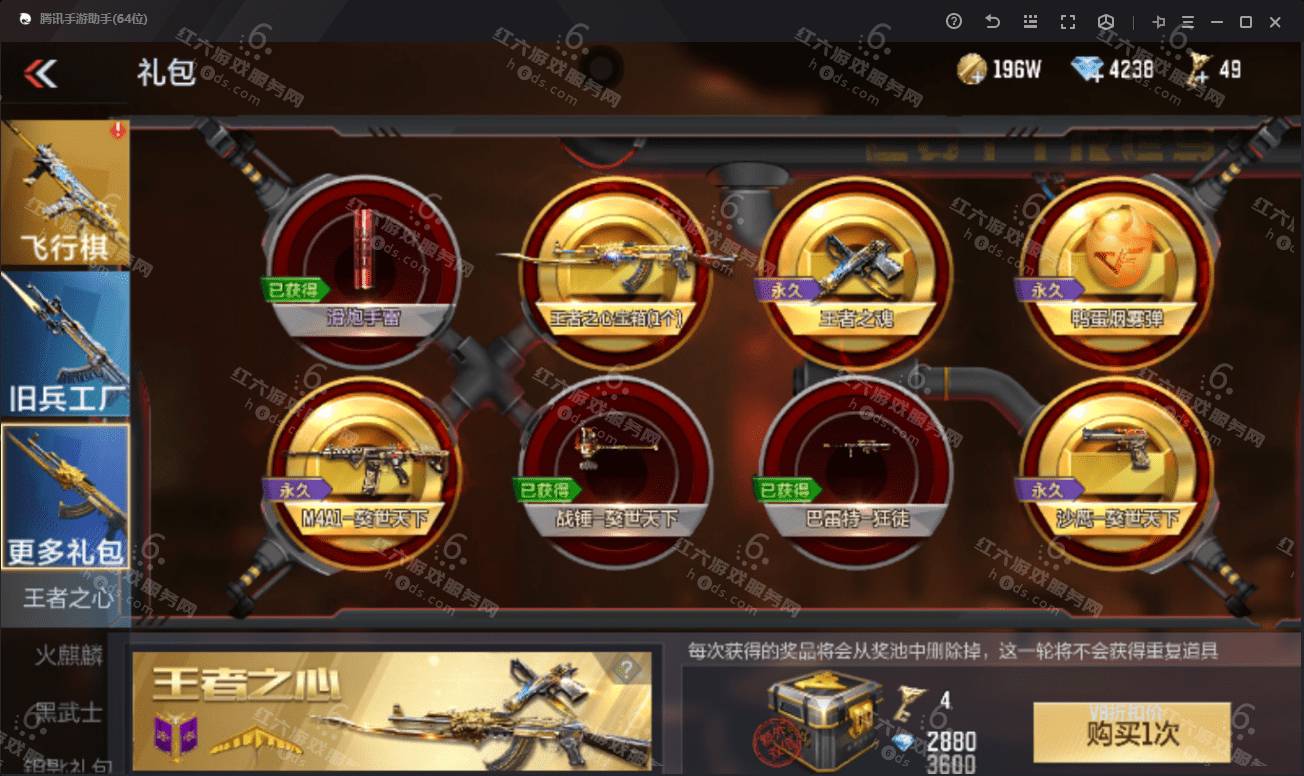Open the help question mark in the title bar
The width and height of the screenshot is (1304, 776).
954,21
